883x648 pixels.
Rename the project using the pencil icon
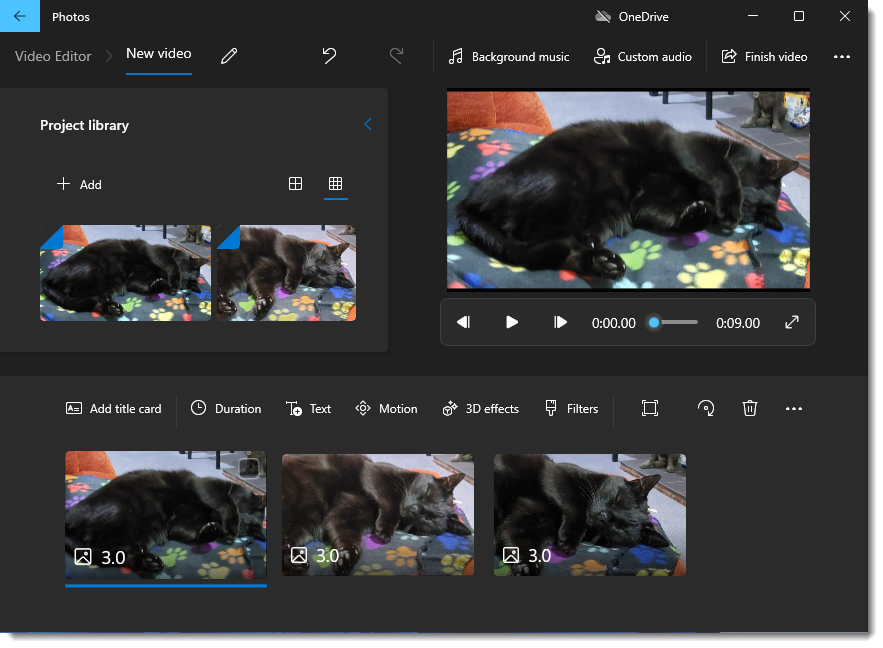coord(229,56)
